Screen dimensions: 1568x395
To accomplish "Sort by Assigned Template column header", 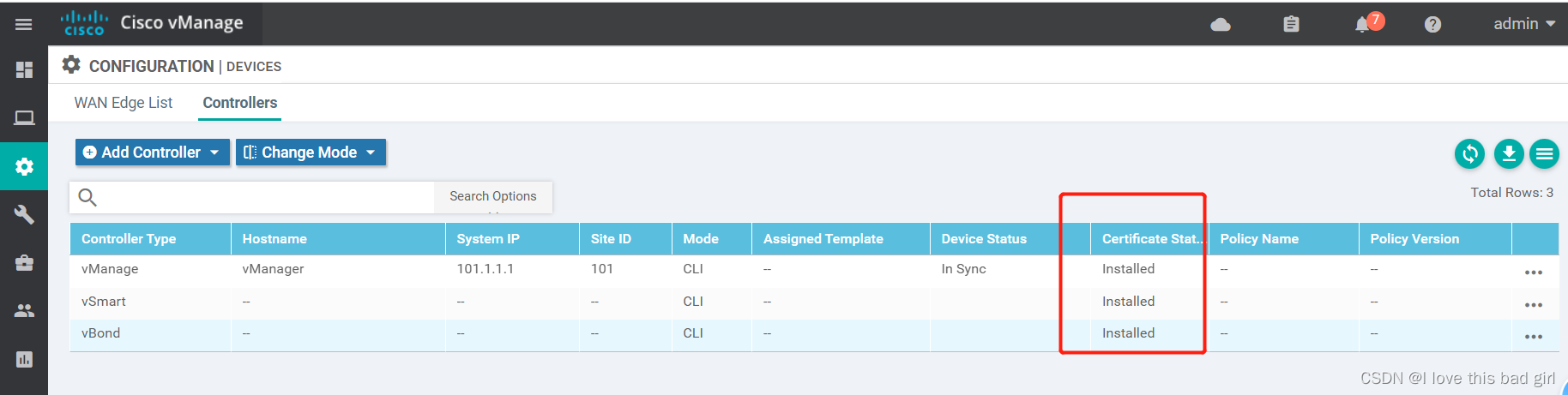I will (x=841, y=239).
